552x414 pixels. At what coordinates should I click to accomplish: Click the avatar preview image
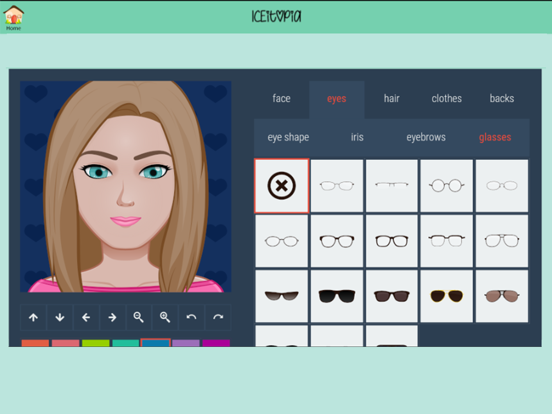pos(126,187)
